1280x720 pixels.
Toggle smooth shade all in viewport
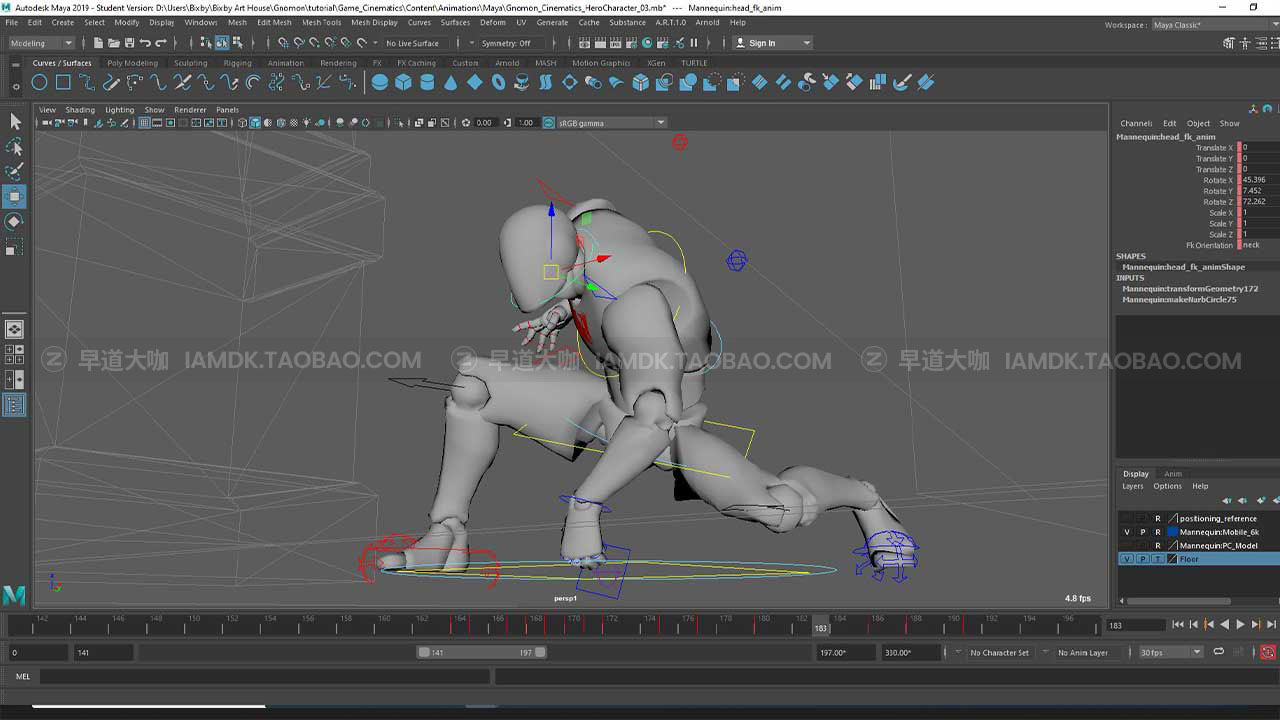point(255,123)
